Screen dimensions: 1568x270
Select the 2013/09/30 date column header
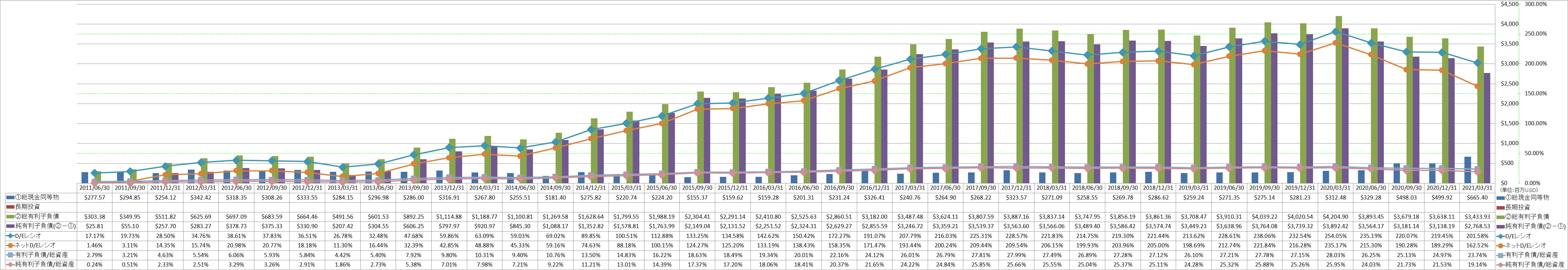pyautogui.click(x=413, y=188)
